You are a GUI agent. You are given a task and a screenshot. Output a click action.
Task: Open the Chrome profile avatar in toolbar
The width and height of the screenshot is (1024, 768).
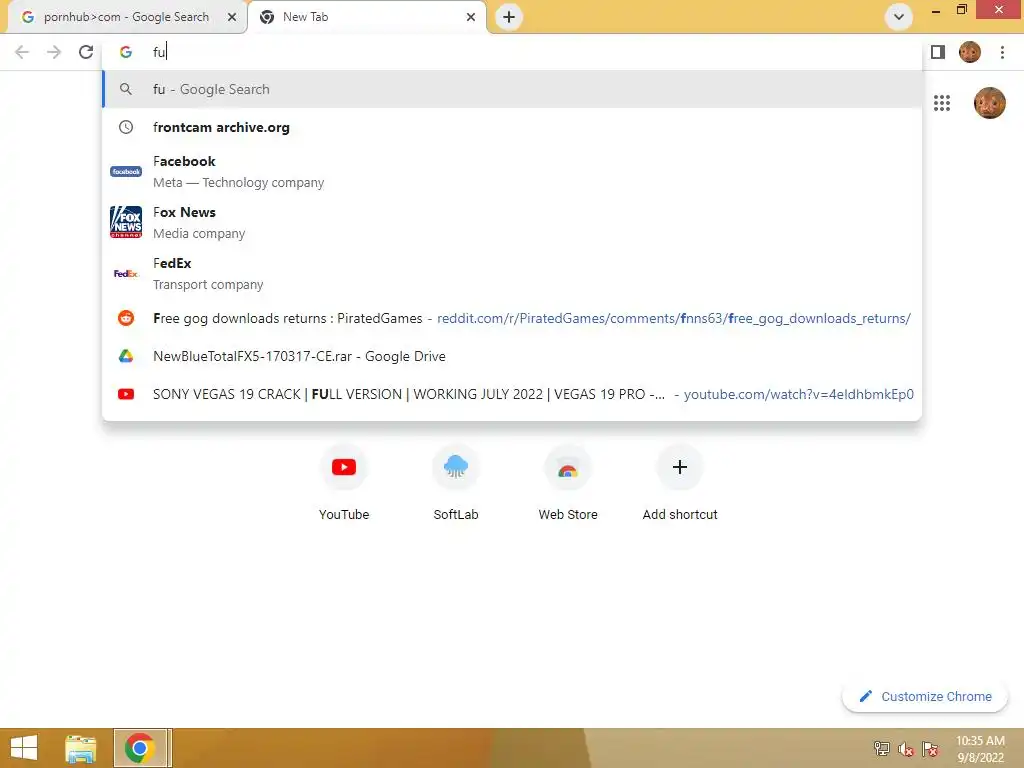[x=970, y=52]
